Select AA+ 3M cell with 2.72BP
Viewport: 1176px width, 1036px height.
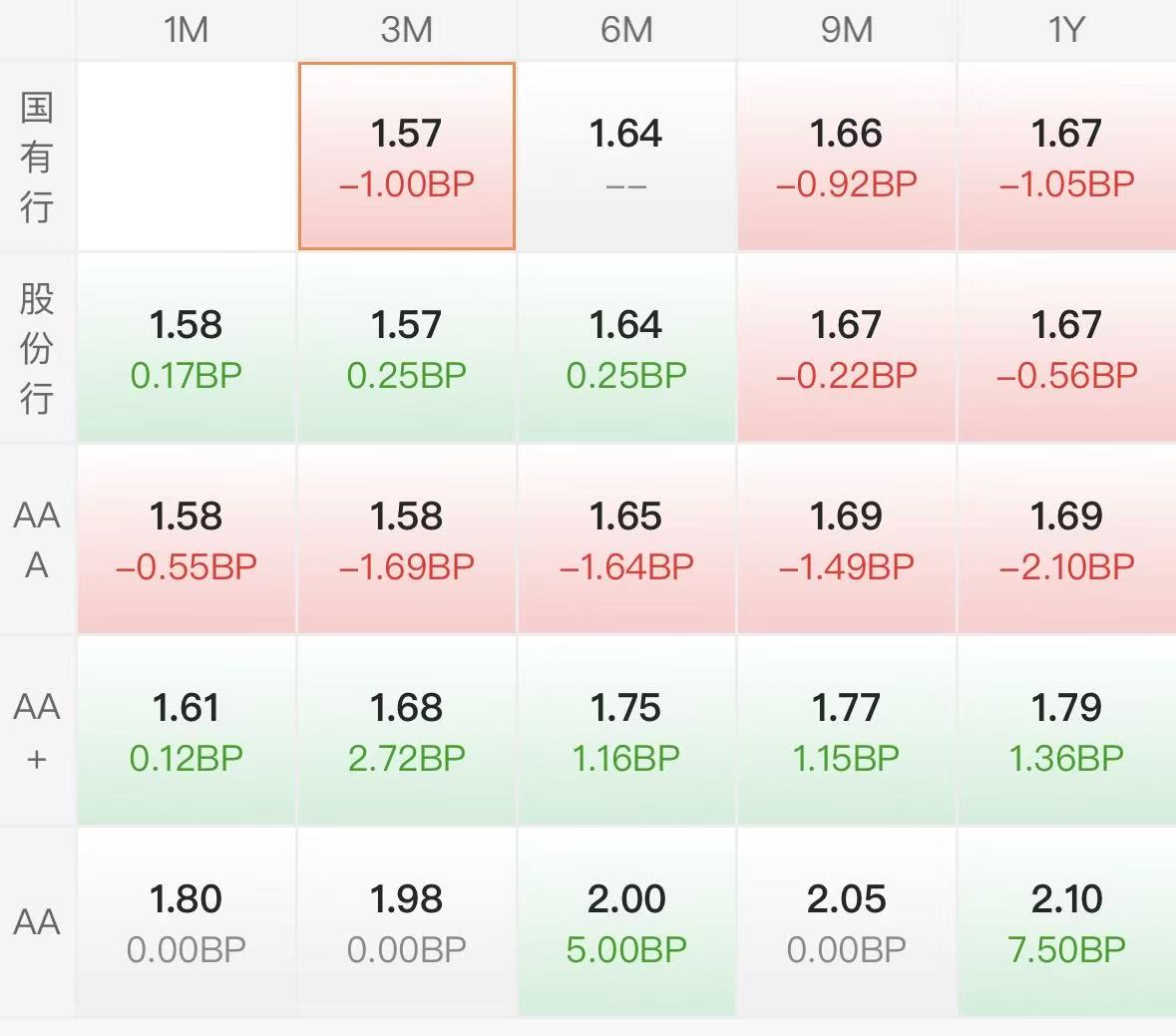point(407,731)
